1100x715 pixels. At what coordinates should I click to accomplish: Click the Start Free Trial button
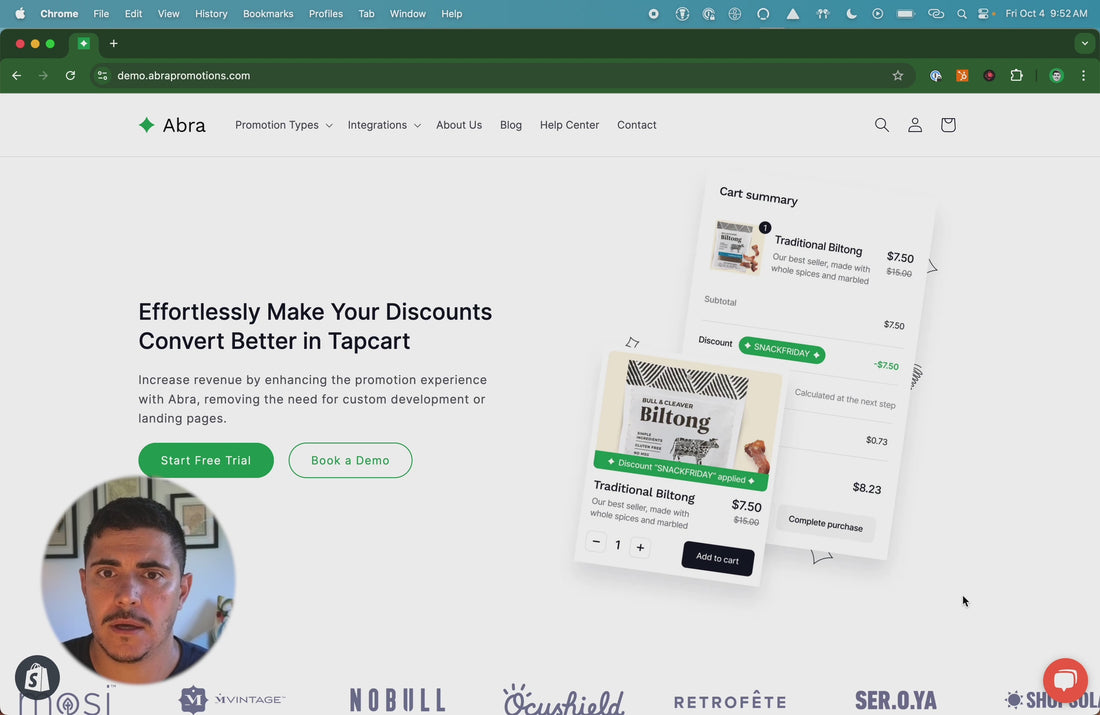(x=206, y=460)
